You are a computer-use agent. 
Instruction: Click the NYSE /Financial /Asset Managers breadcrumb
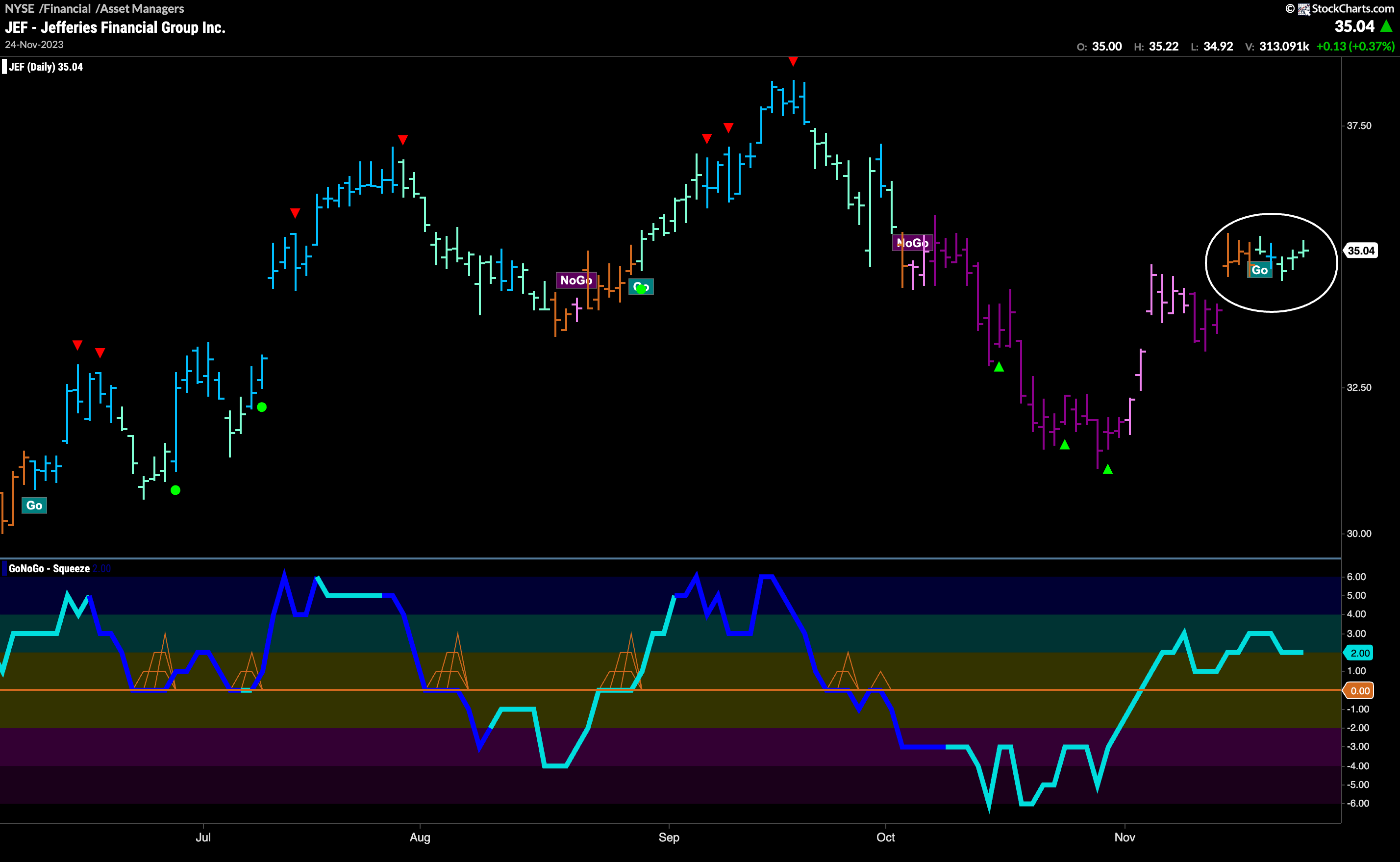[x=94, y=8]
